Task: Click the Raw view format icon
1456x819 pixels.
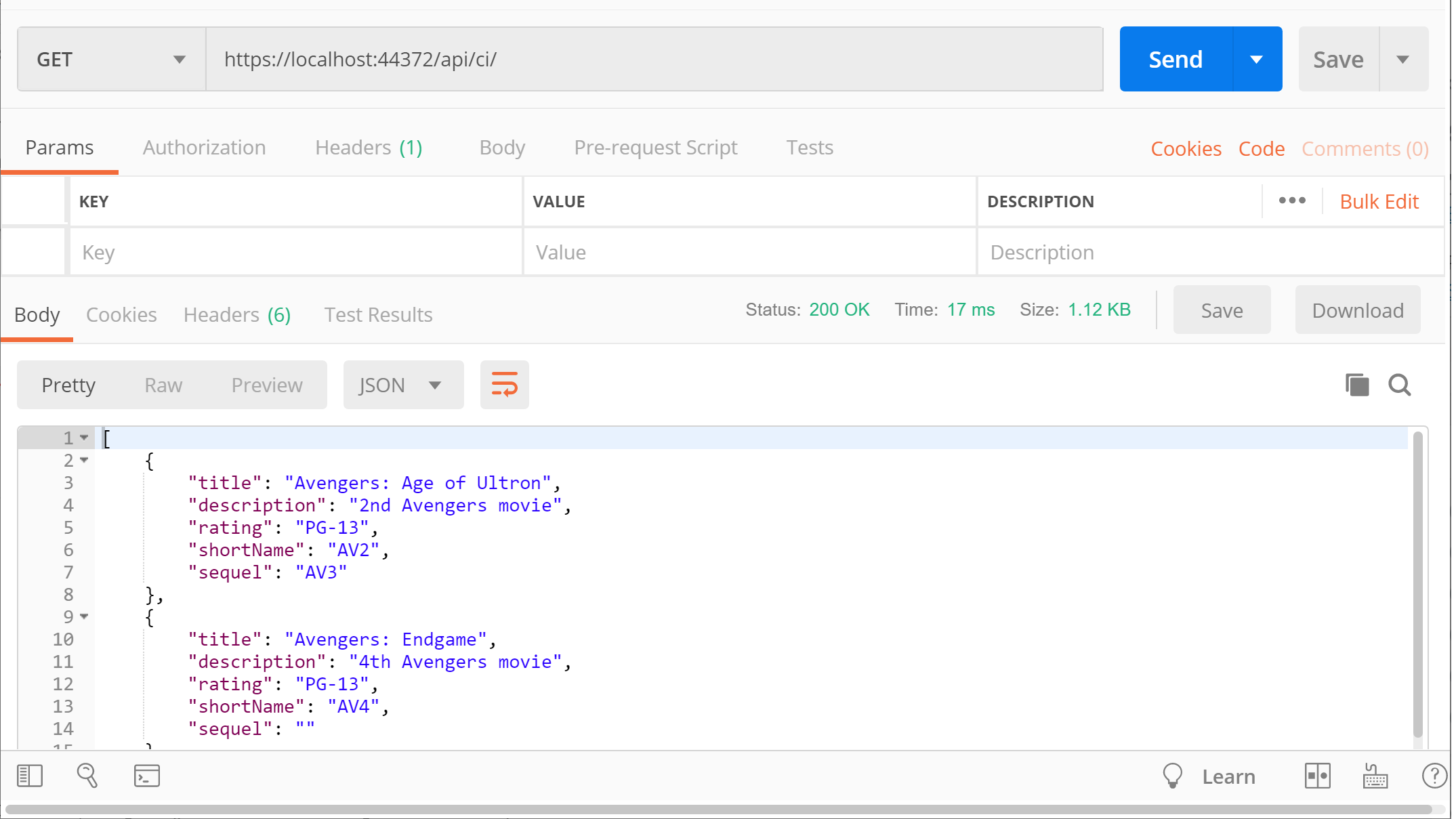Action: pos(163,384)
